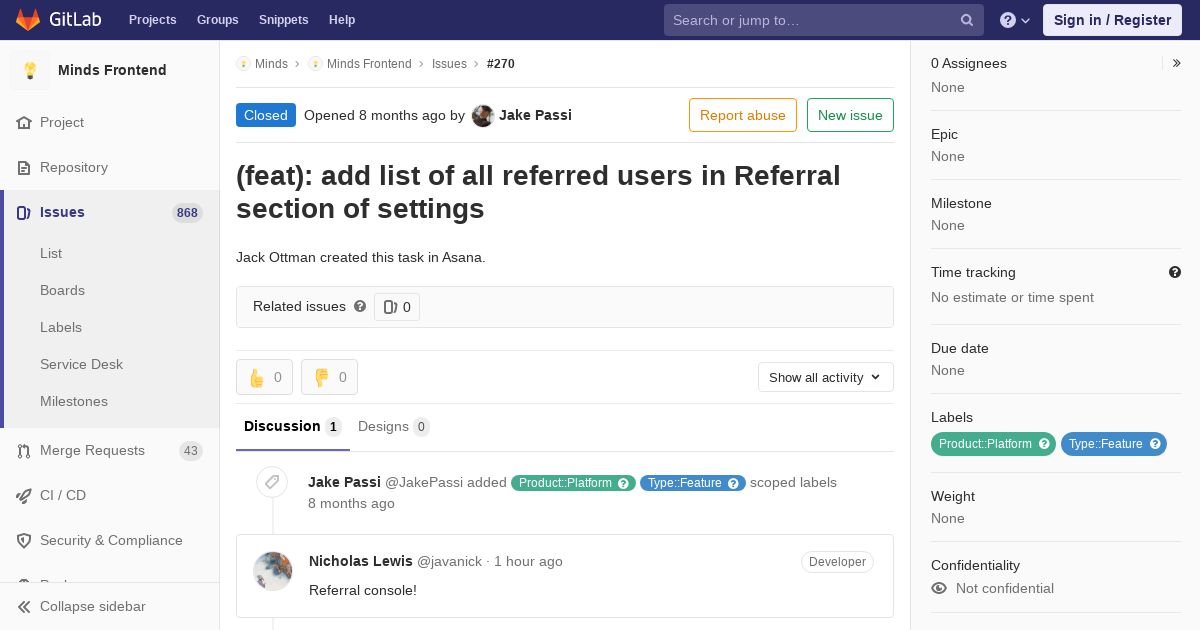1200x630 pixels.
Task: Open the Labels sidebar item
Action: click(61, 327)
